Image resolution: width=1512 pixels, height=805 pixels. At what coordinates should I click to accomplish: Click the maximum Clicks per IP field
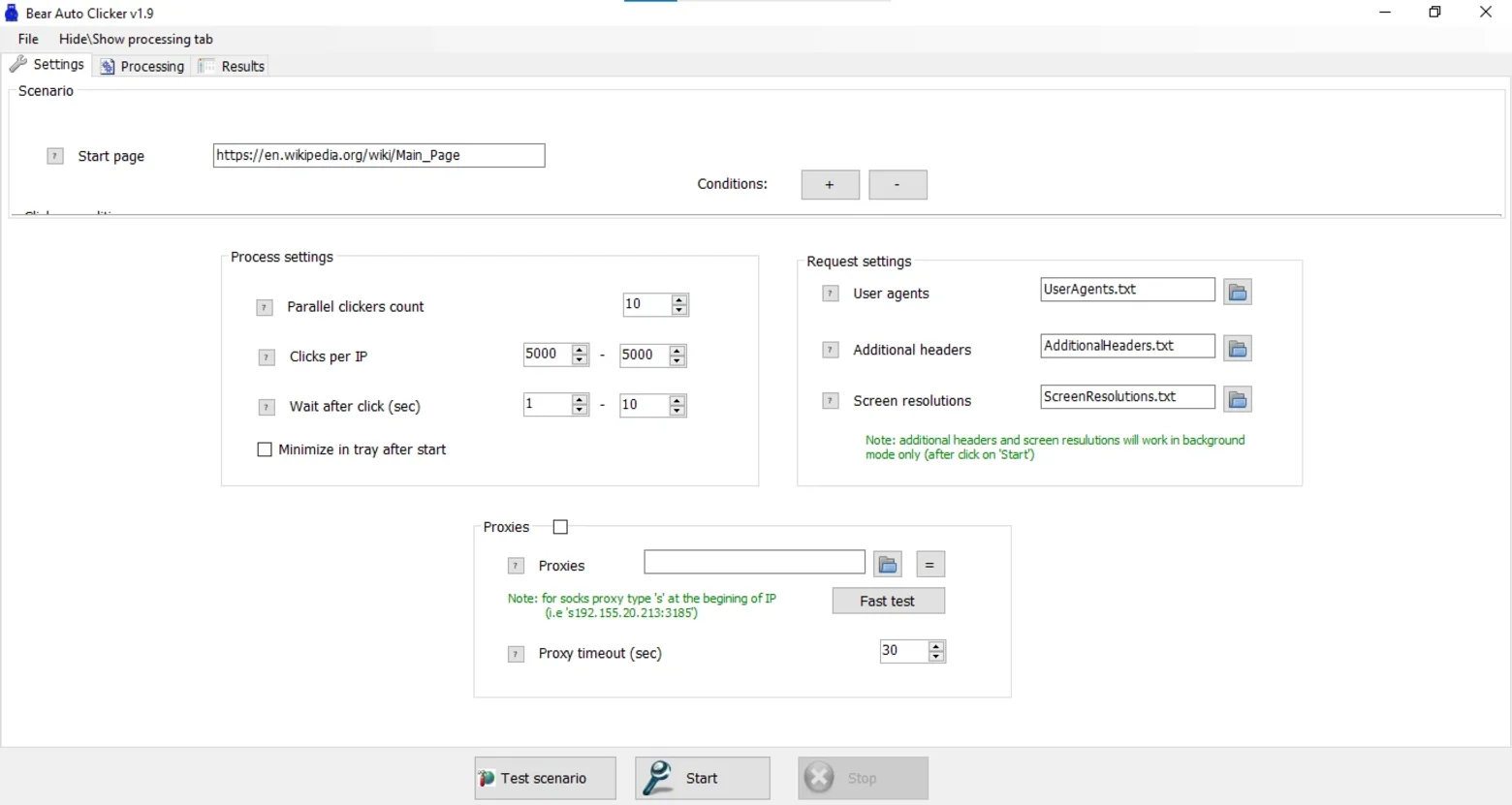click(645, 355)
